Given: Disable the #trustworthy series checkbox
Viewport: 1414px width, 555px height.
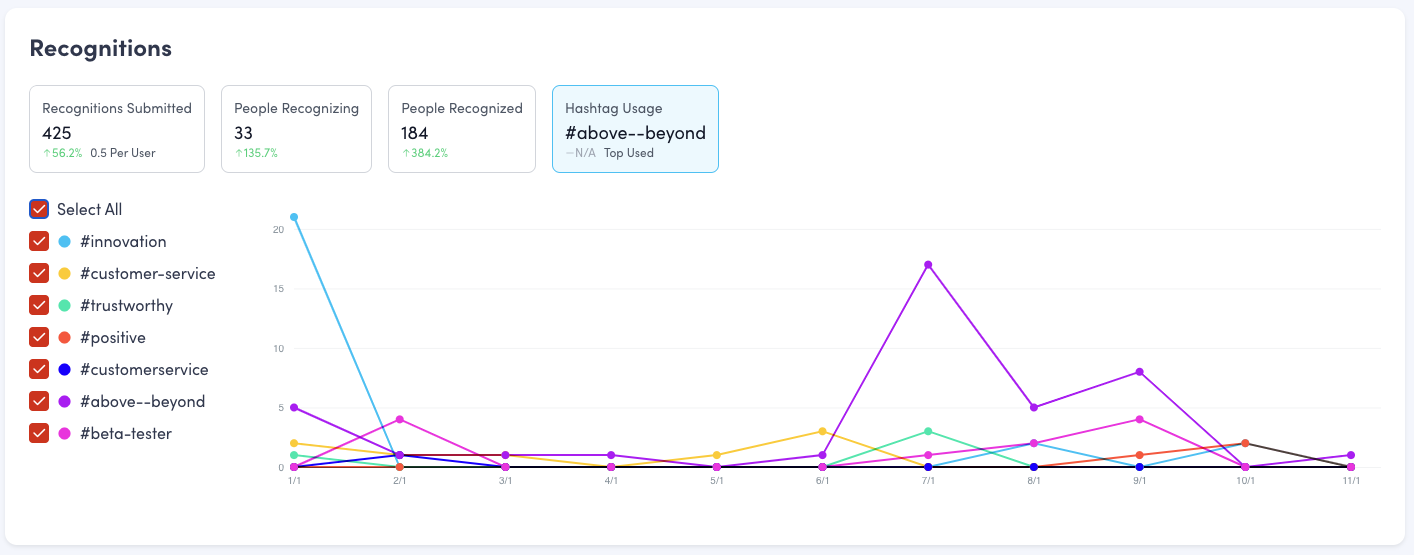Looking at the screenshot, I should tap(39, 305).
